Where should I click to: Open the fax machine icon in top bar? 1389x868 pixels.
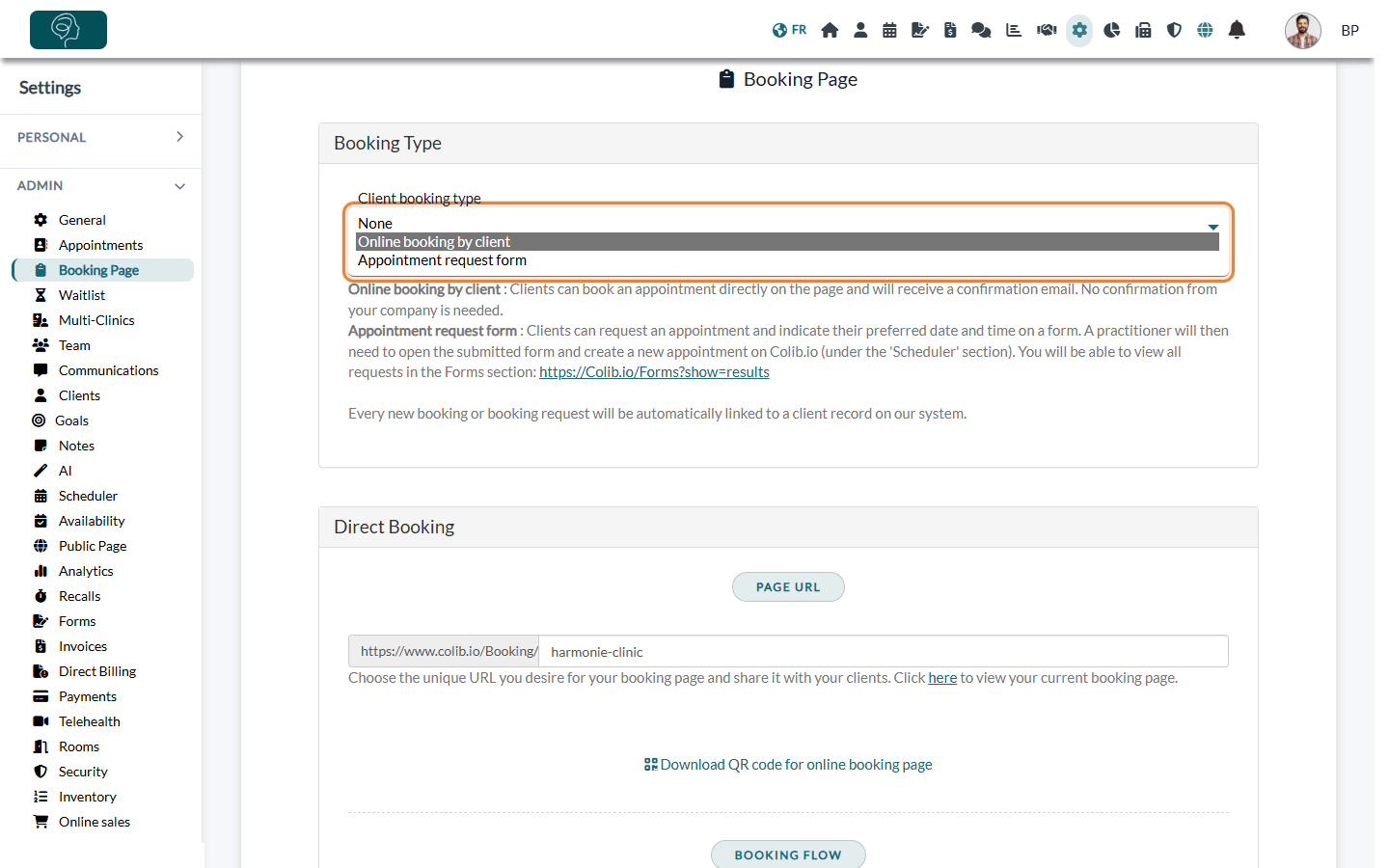(x=1143, y=30)
